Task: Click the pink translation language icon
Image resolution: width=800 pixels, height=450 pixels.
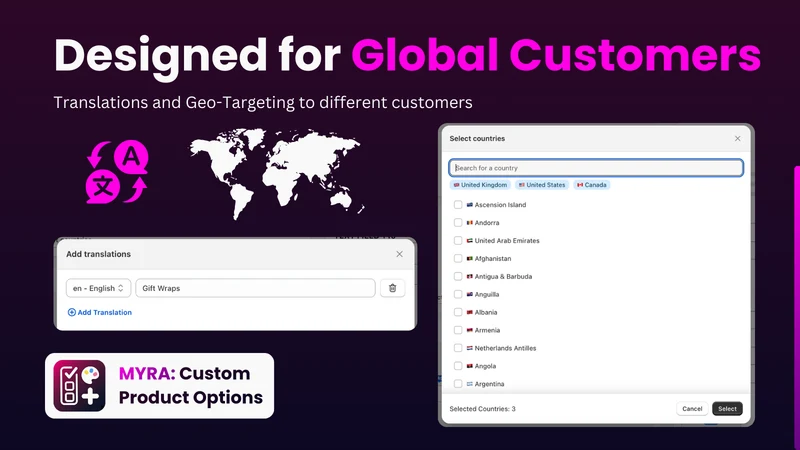Action: [117, 172]
